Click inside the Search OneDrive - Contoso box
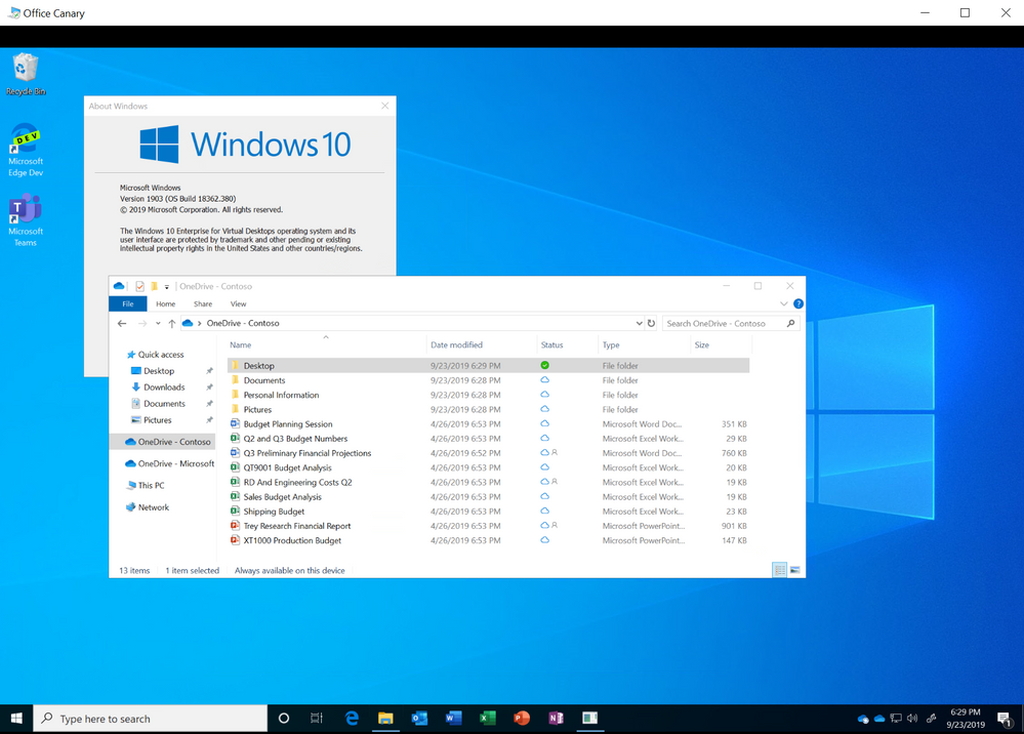The height and width of the screenshot is (734, 1024). coord(720,323)
